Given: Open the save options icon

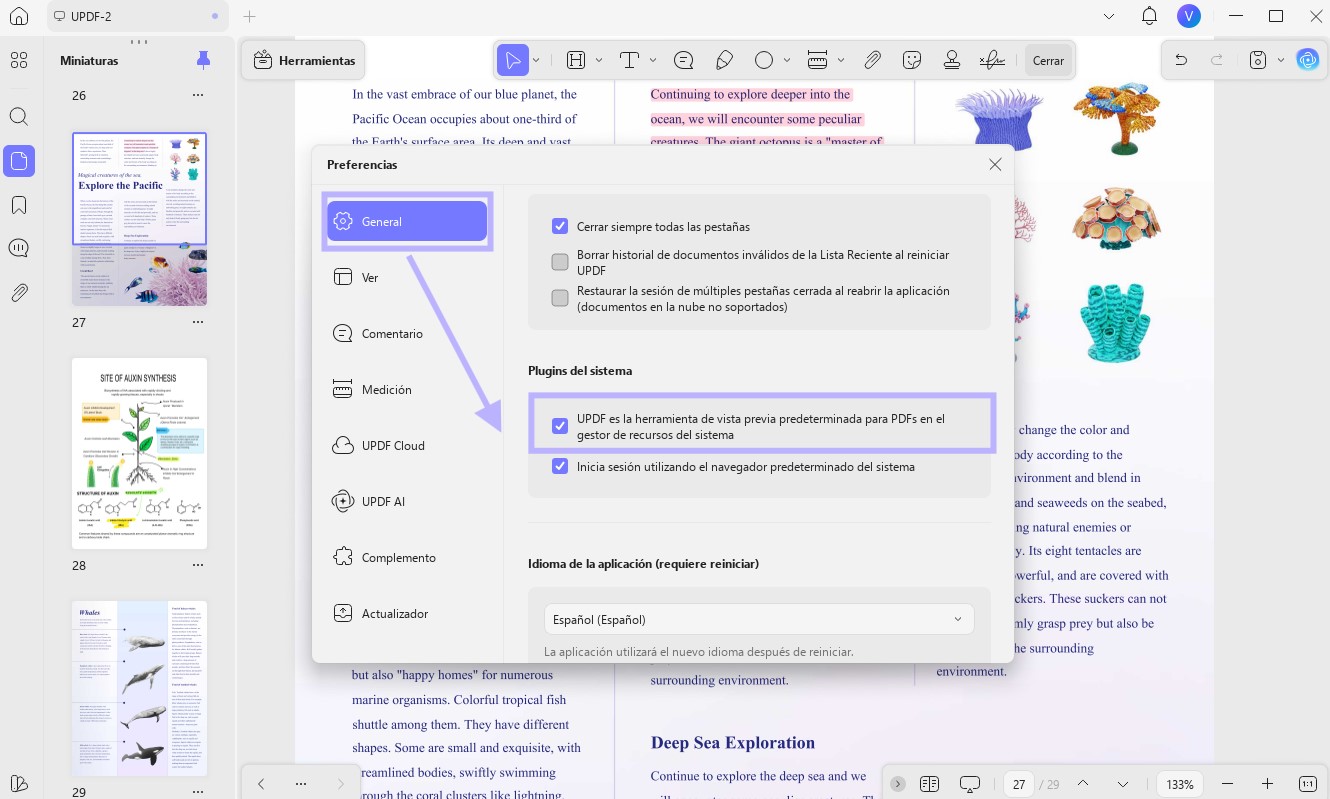Looking at the screenshot, I should 1259,60.
